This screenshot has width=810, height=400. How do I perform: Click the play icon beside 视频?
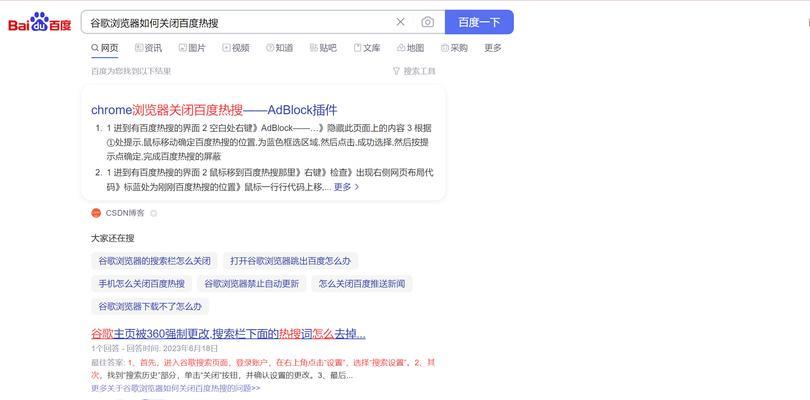click(226, 48)
